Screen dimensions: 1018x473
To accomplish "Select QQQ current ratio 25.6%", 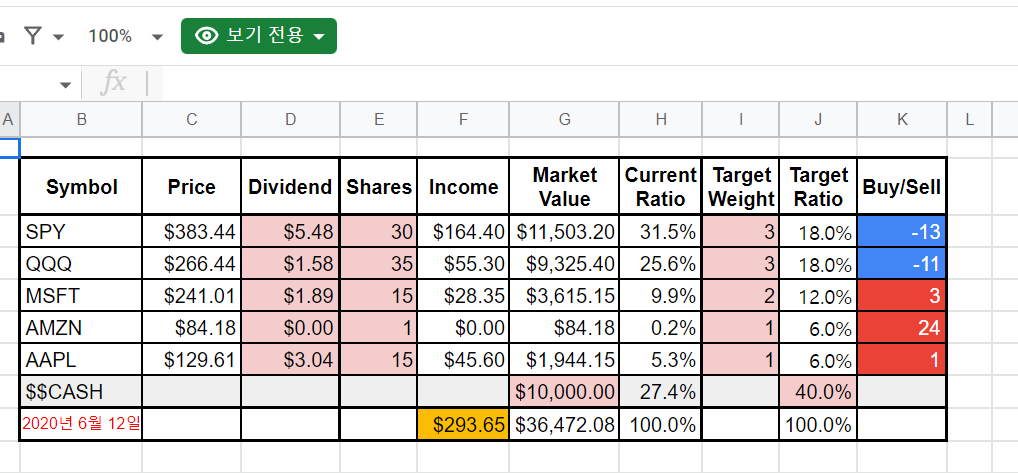I will (x=660, y=263).
